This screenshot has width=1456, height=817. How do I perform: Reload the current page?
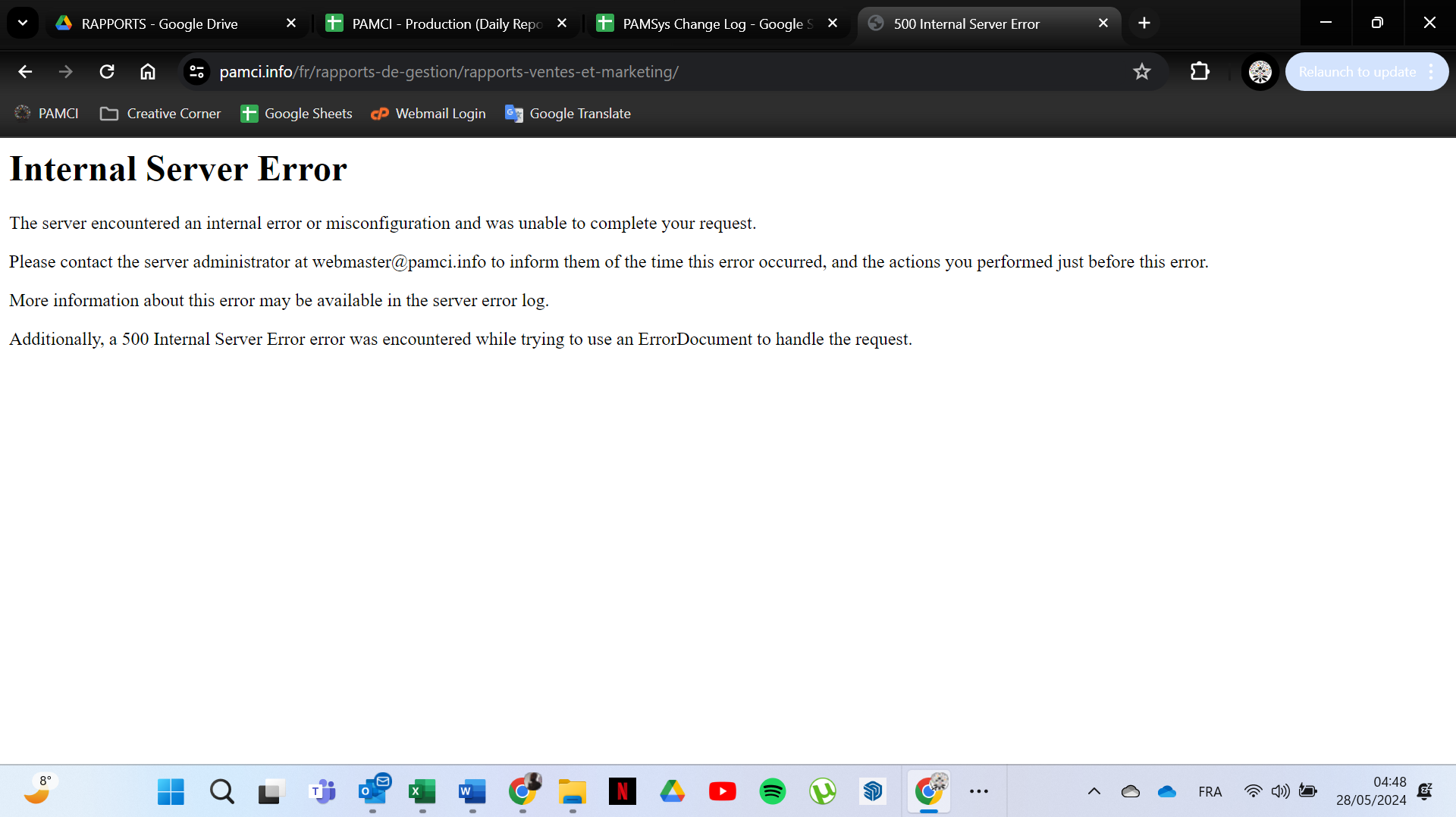[x=107, y=72]
